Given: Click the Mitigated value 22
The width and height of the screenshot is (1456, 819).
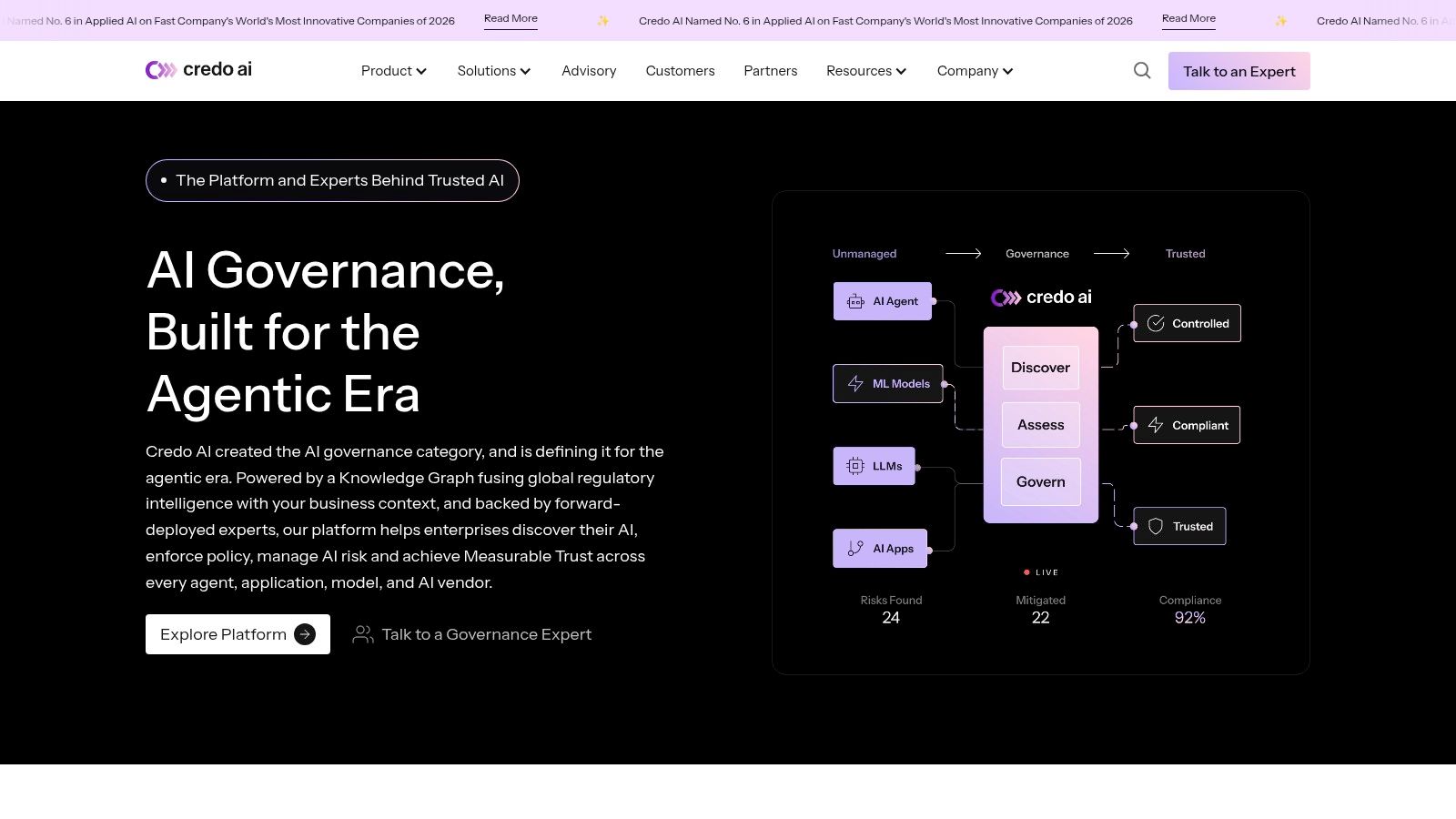Looking at the screenshot, I should click(1040, 618).
